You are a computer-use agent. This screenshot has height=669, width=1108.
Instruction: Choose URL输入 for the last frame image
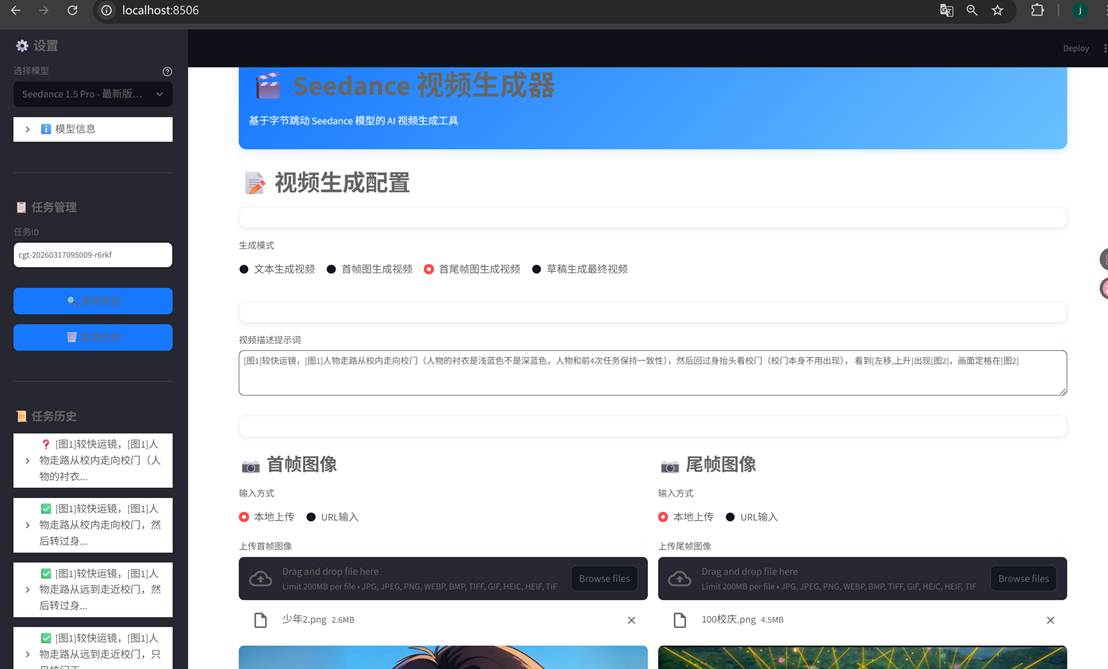point(752,517)
